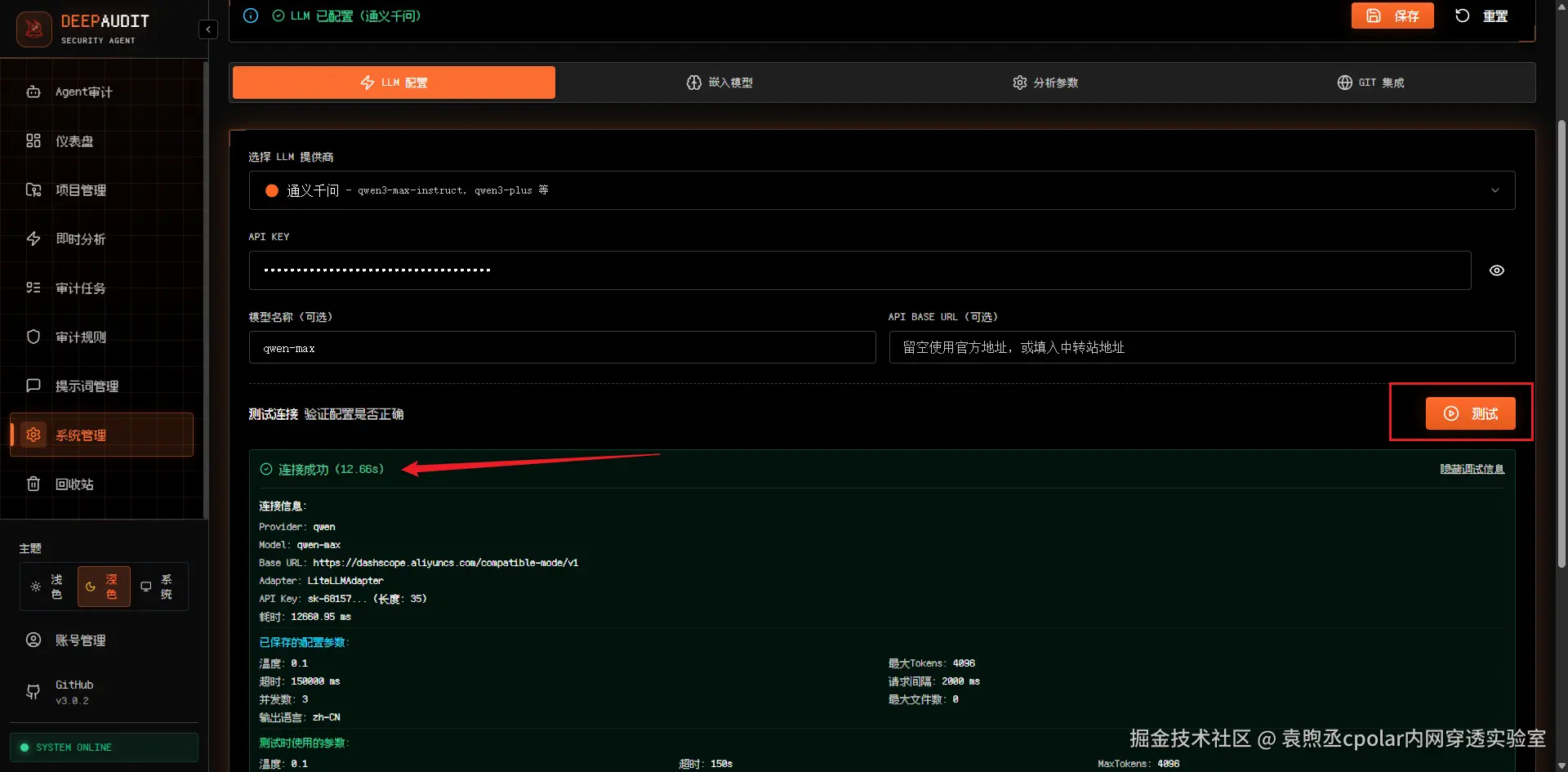Reveal the API key with the eye icon
The width and height of the screenshot is (1568, 772).
[x=1497, y=270]
